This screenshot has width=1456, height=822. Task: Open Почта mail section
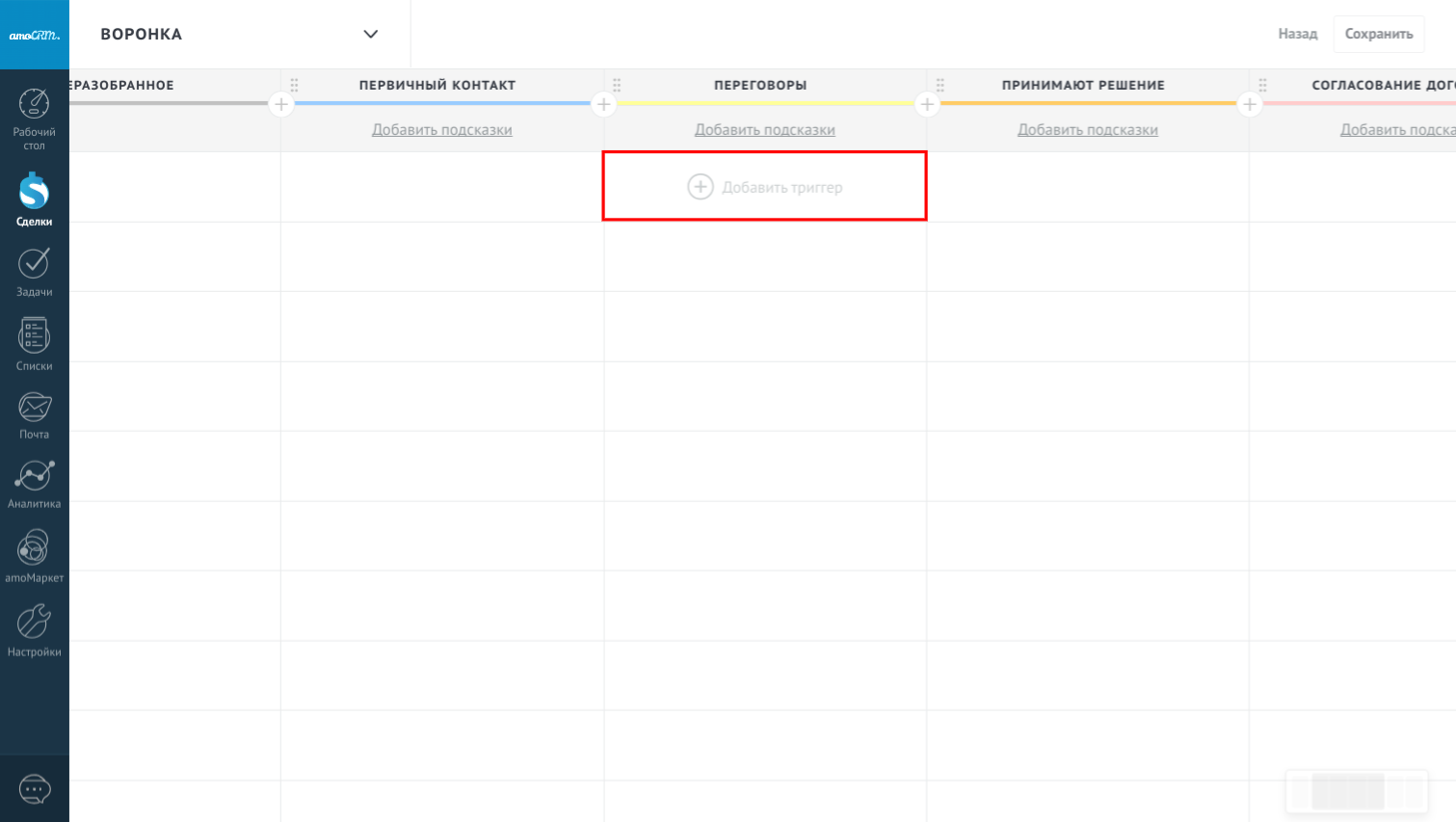pos(35,415)
